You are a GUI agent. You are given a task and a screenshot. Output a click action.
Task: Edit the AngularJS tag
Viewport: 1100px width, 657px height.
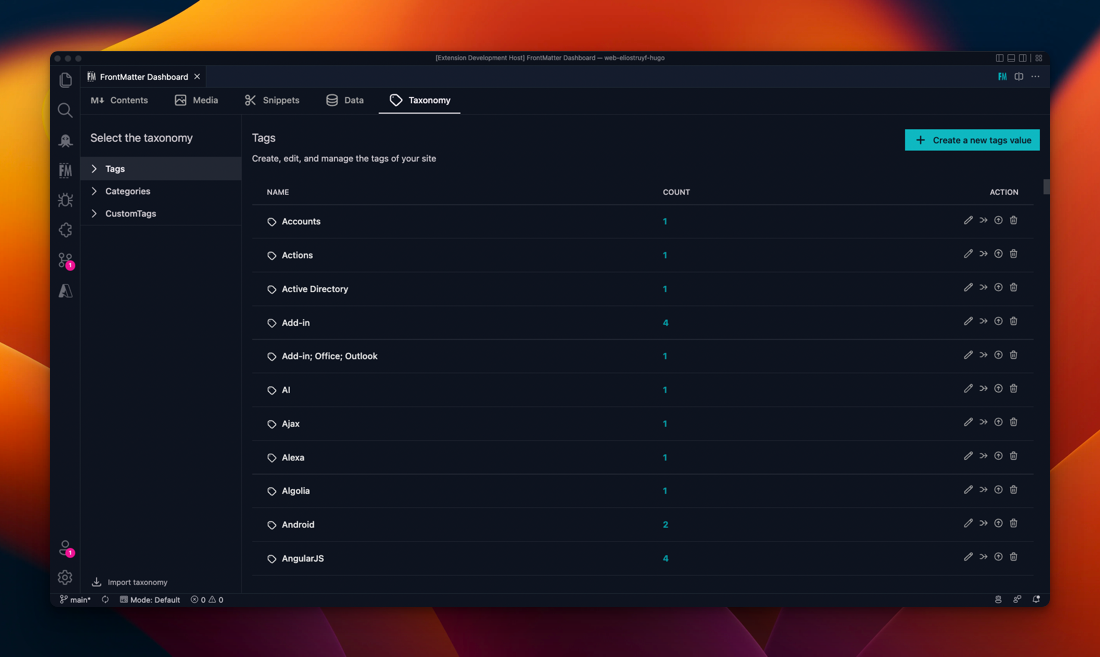pos(968,557)
